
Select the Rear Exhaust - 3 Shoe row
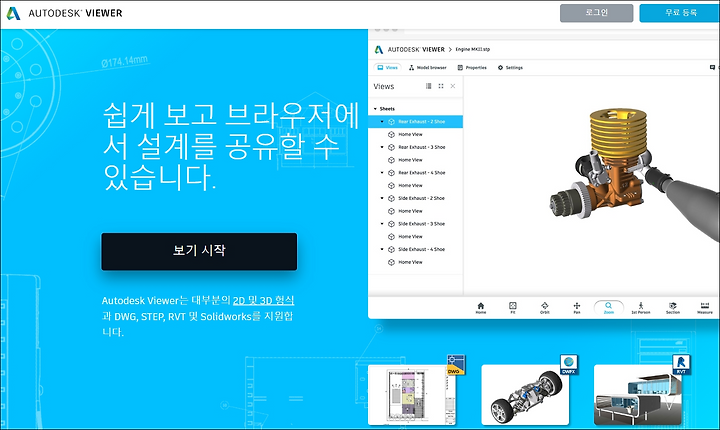point(416,147)
